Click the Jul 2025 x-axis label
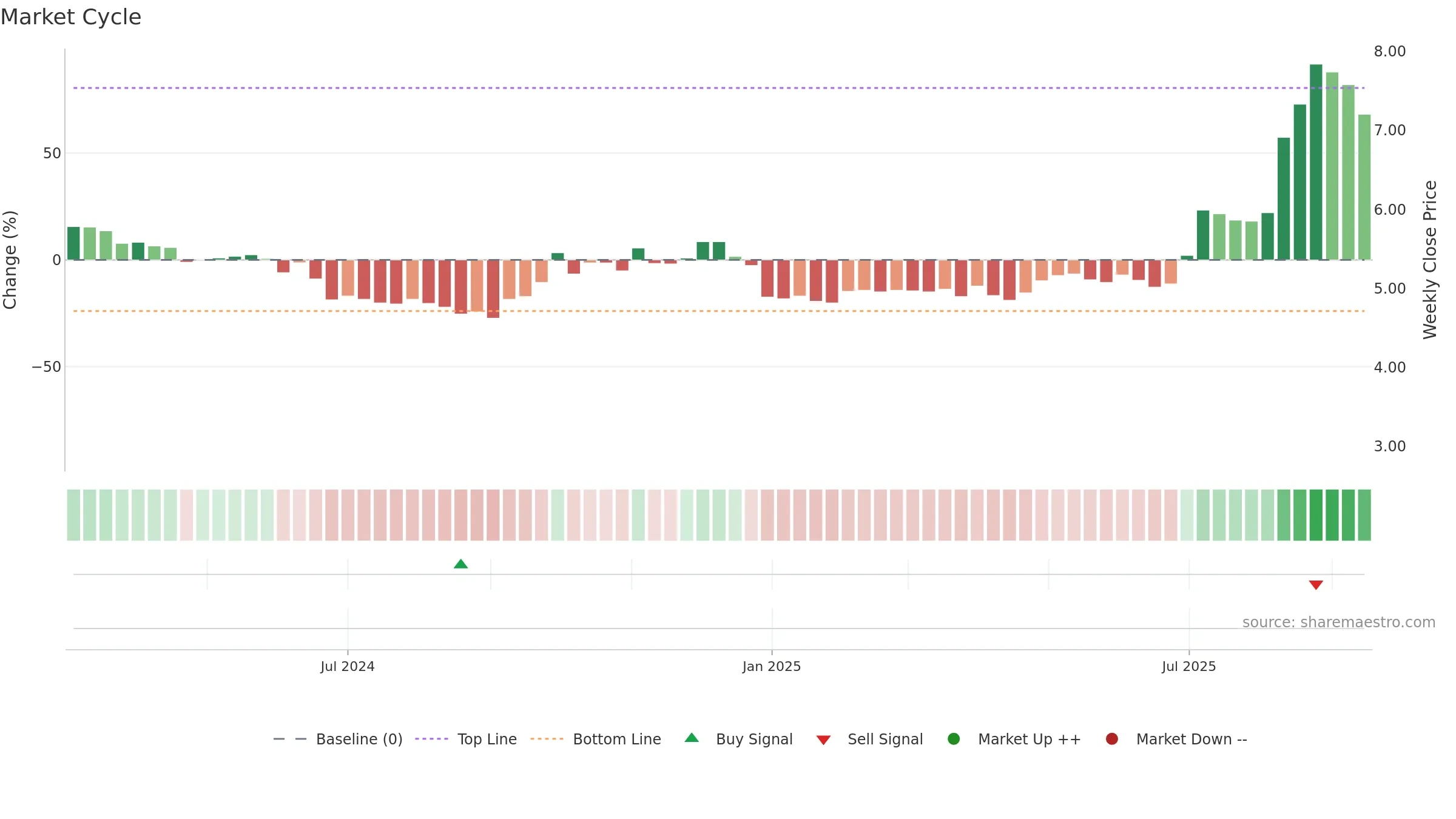 (1189, 667)
